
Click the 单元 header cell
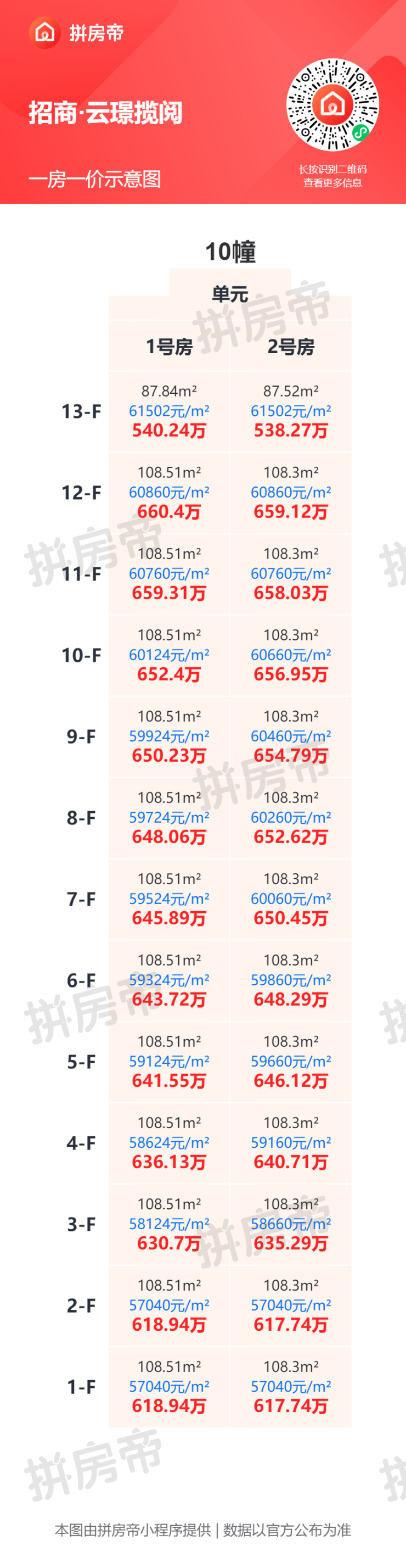[230, 294]
